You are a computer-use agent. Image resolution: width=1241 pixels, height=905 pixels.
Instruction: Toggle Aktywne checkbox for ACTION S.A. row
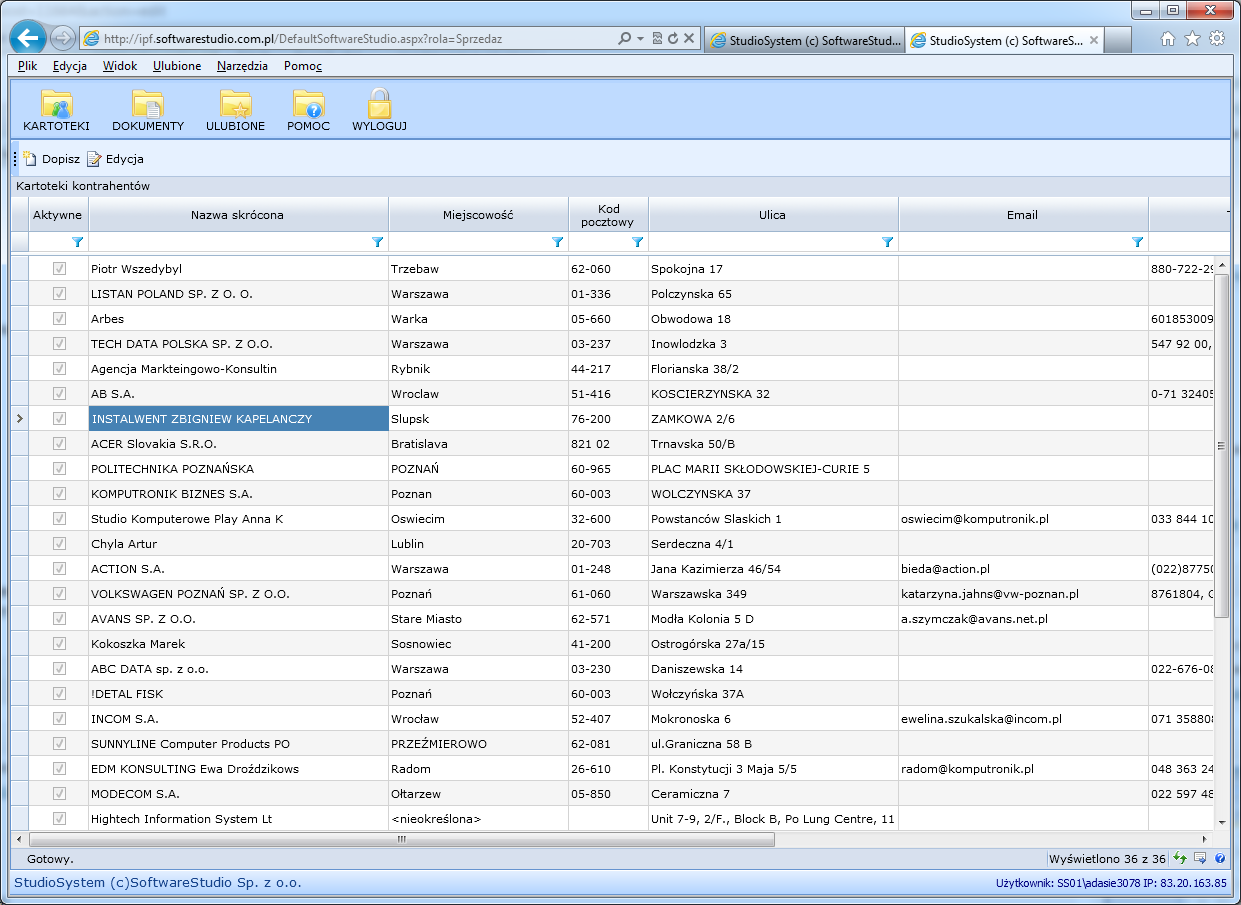[x=60, y=568]
